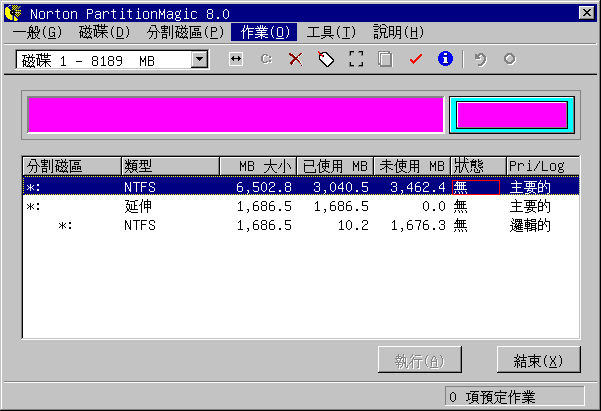Click the 0 項預定作業 status bar entry
This screenshot has height=411, width=601.
pos(514,396)
